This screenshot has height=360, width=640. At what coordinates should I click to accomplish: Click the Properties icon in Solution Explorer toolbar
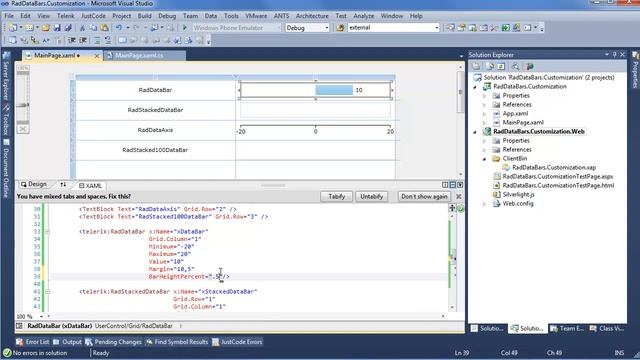pyautogui.click(x=476, y=66)
